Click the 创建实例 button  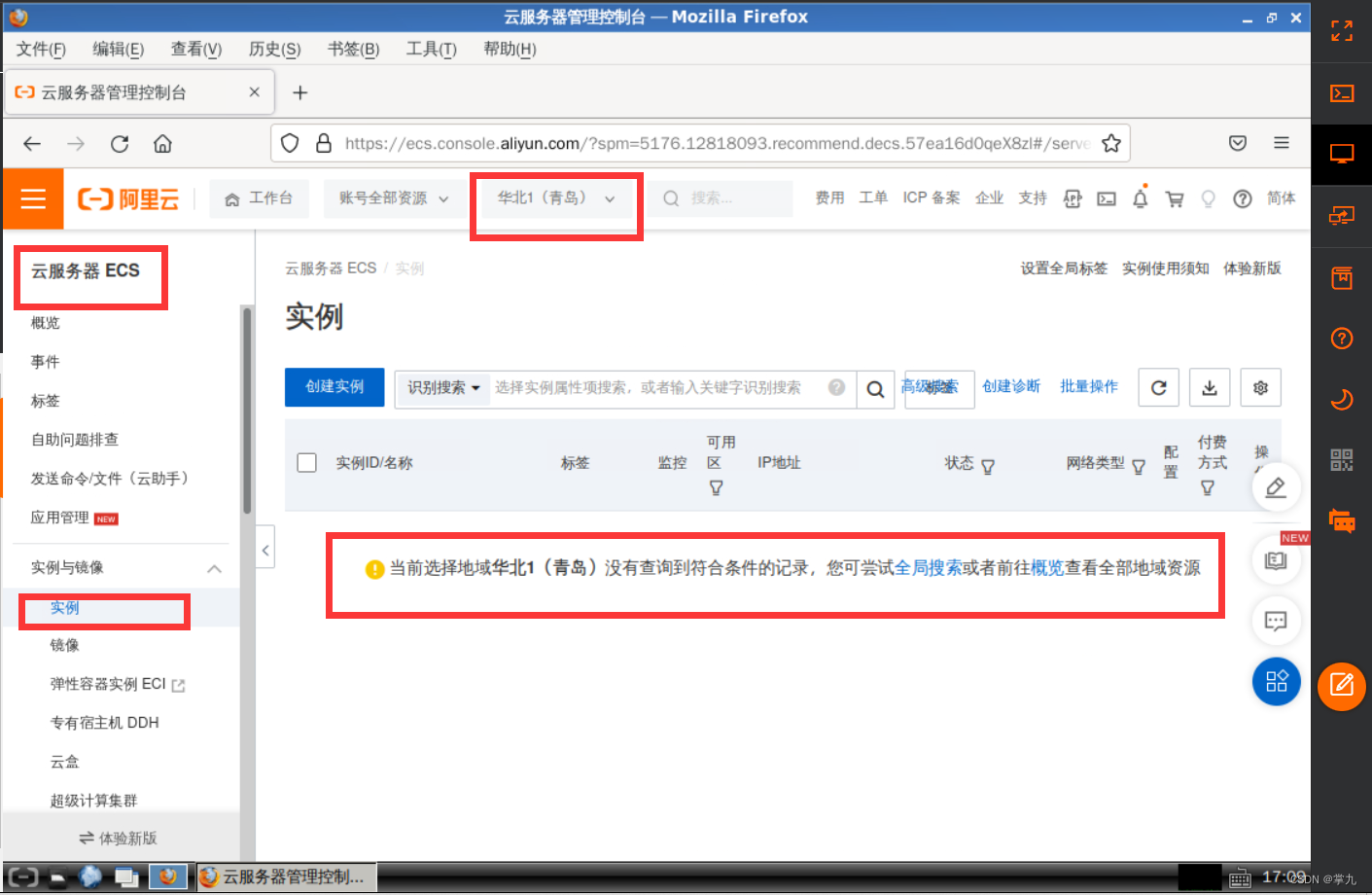click(x=334, y=387)
